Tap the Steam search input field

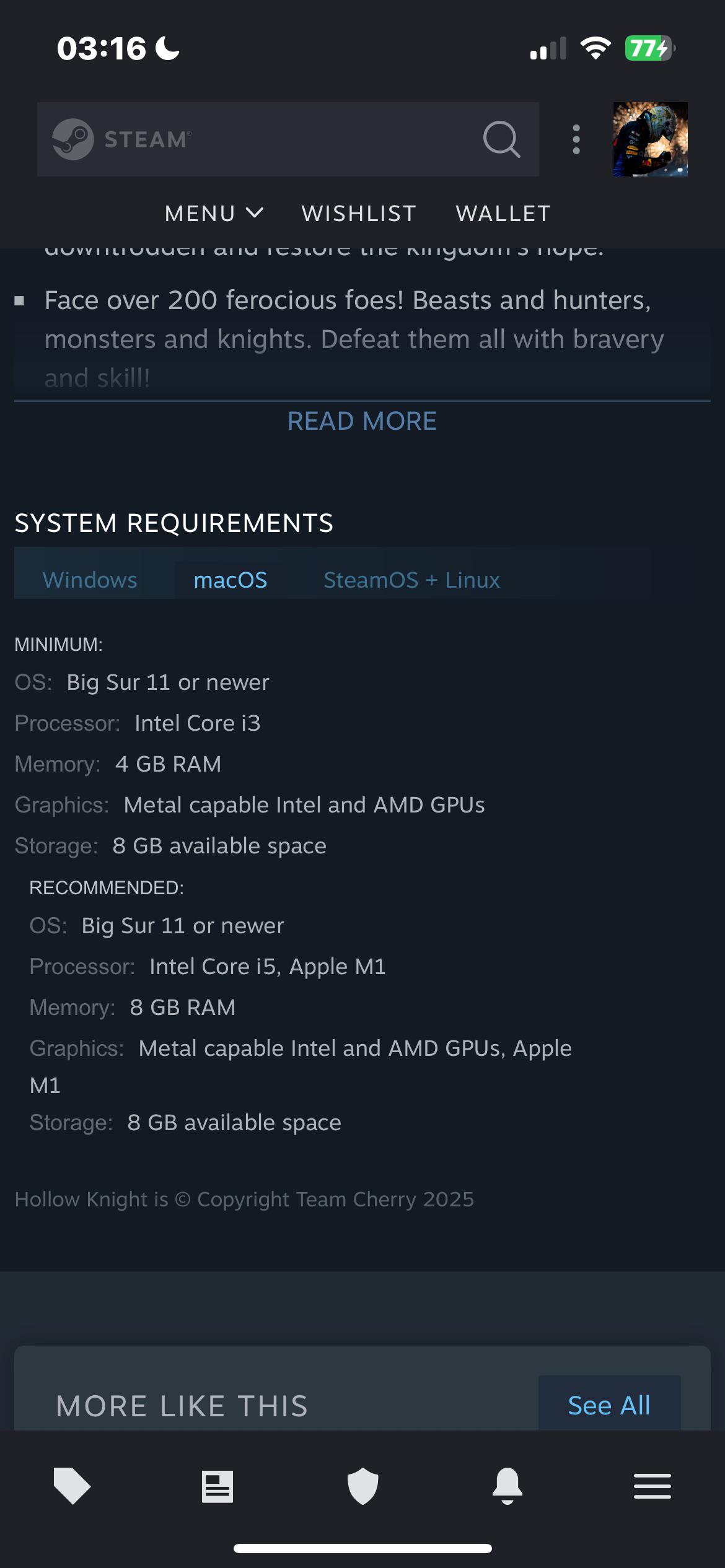pos(288,139)
